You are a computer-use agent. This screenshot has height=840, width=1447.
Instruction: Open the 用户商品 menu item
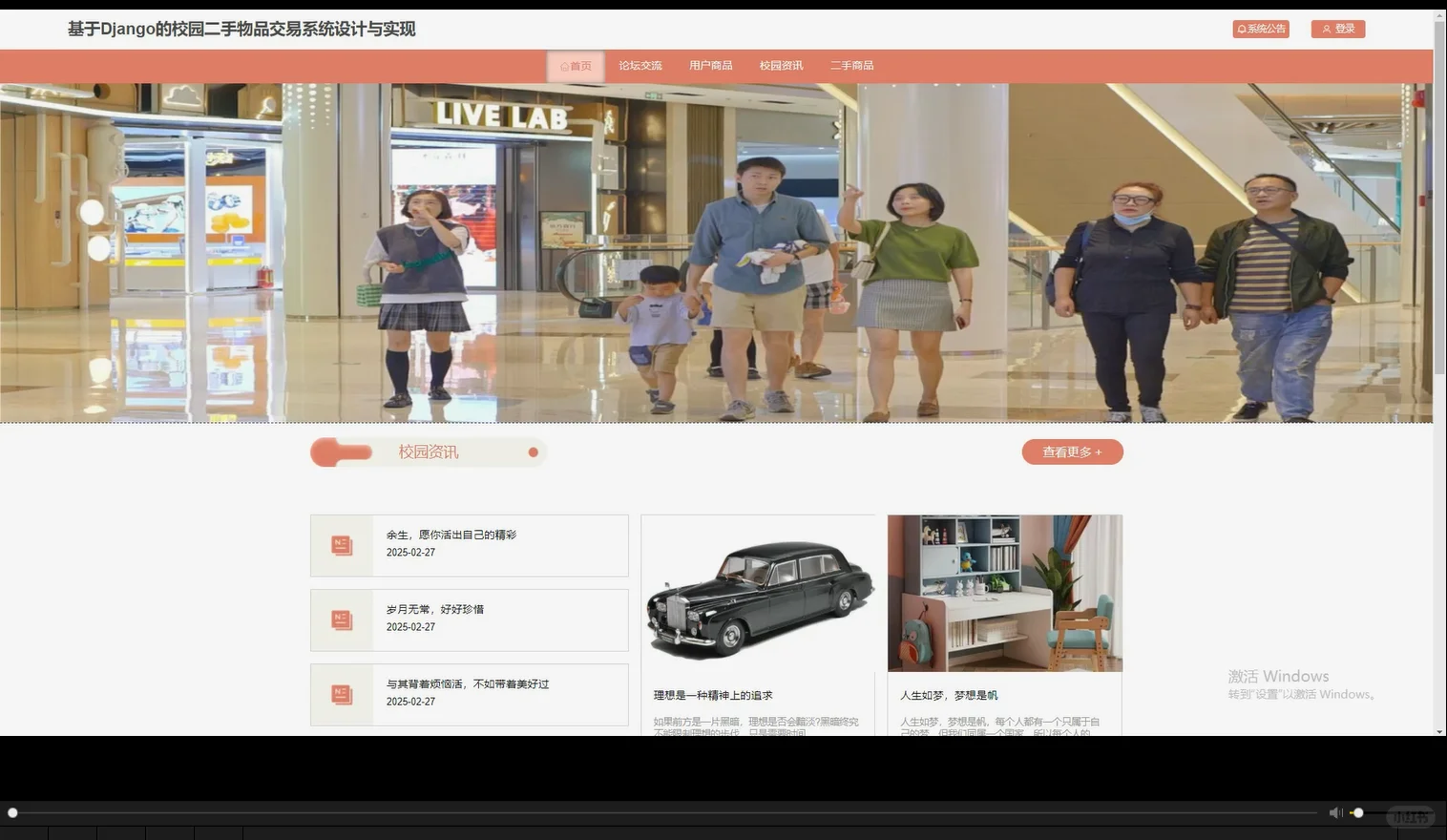(710, 65)
